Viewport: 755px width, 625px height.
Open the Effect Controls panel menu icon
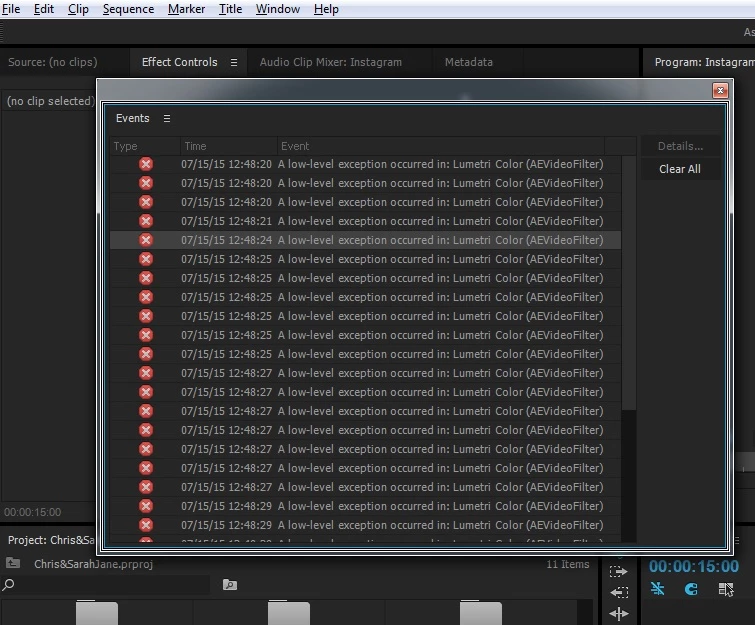pyautogui.click(x=234, y=63)
